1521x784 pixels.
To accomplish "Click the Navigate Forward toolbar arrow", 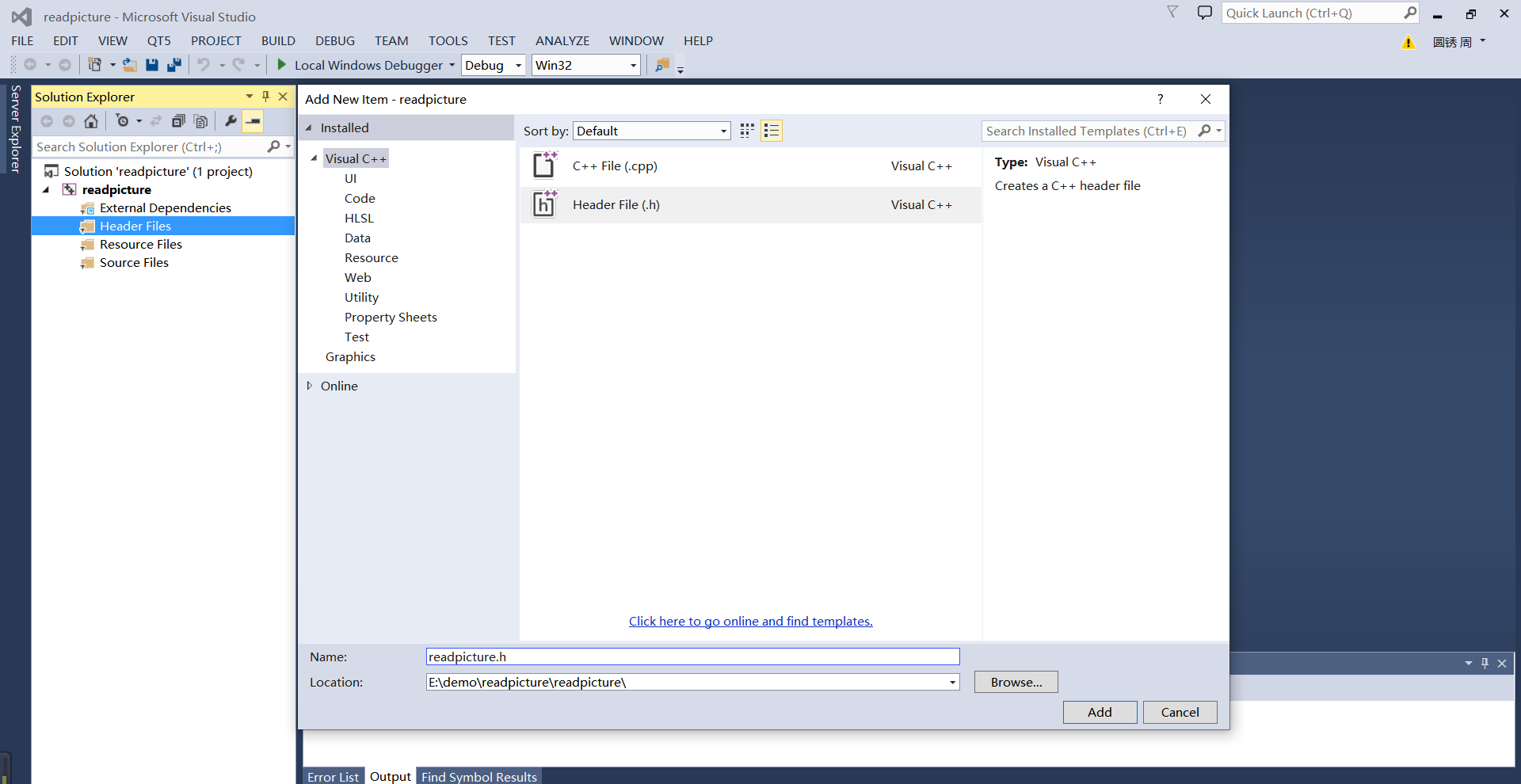I will [x=65, y=65].
